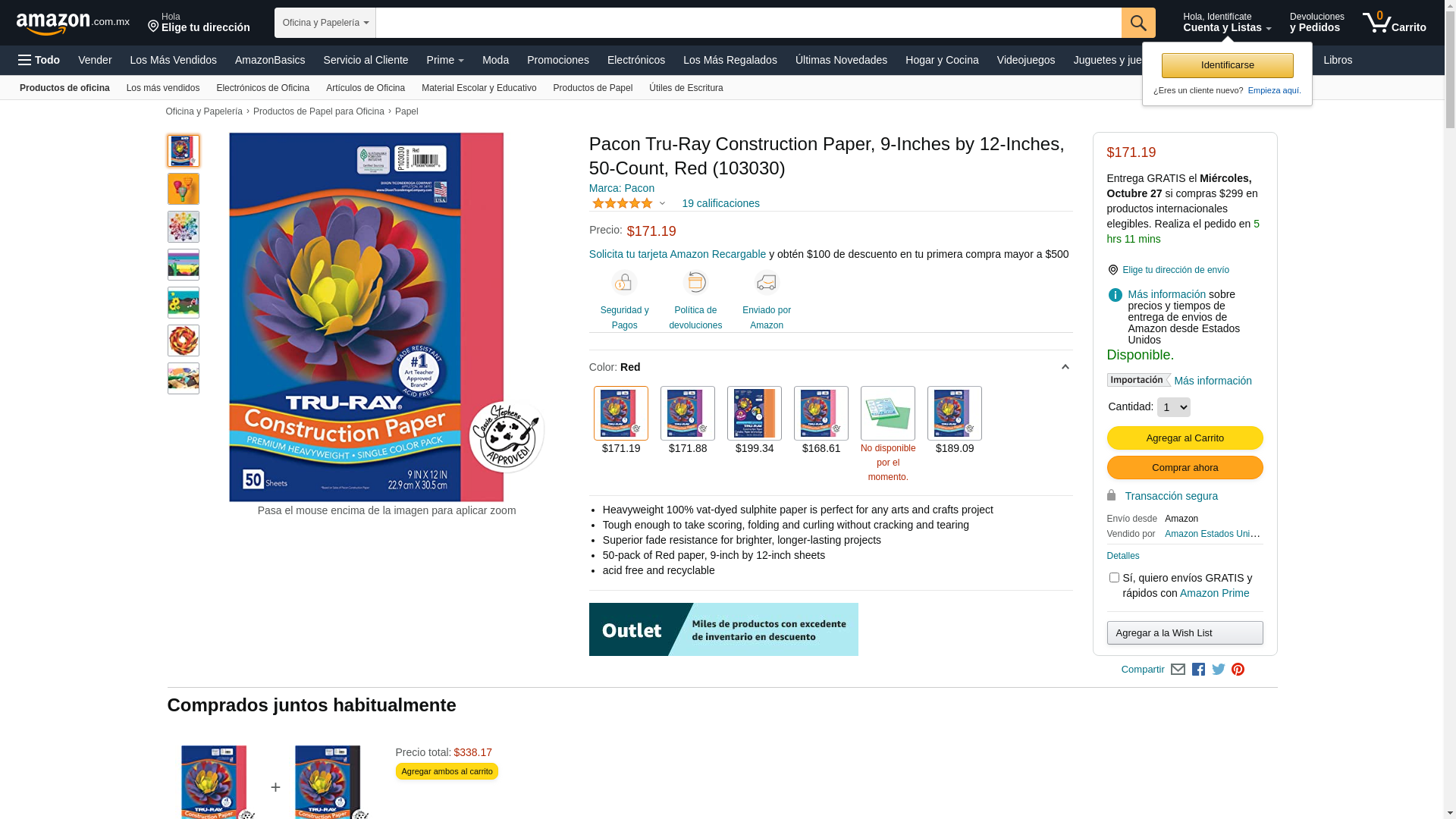The height and width of the screenshot is (819, 1456).
Task: Expand the star rating breakdown chevron
Action: (662, 203)
